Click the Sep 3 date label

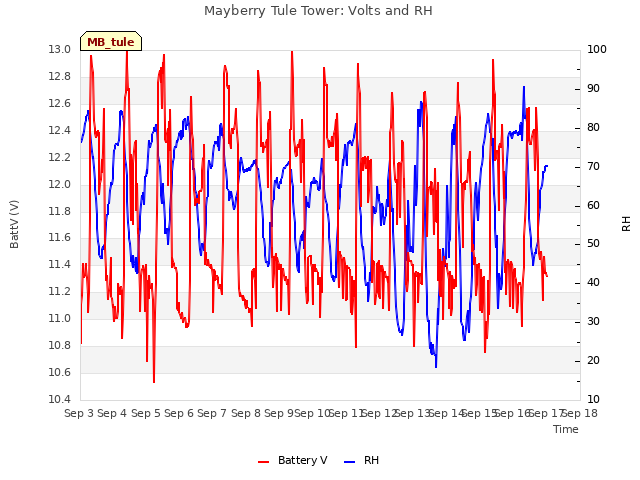point(79,413)
